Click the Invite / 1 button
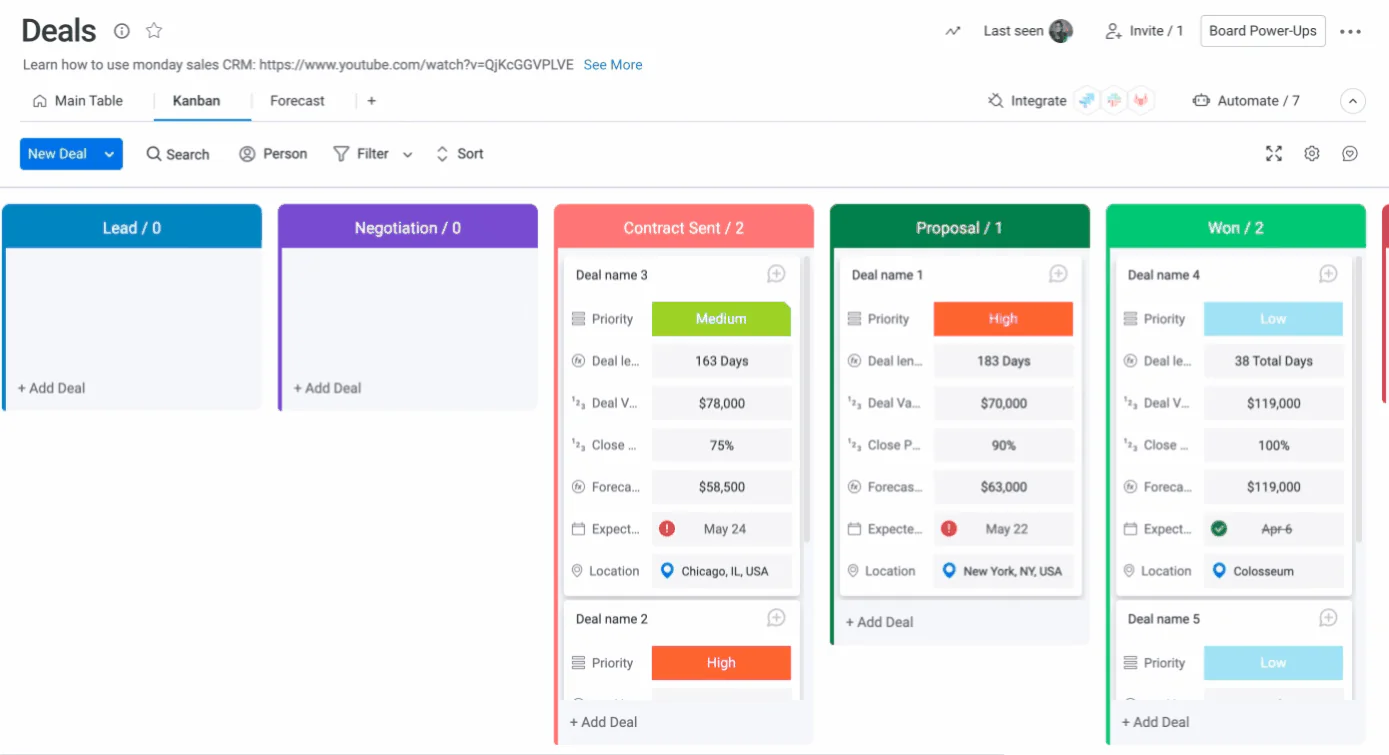Viewport: 1389px width, 755px height. click(x=1144, y=31)
